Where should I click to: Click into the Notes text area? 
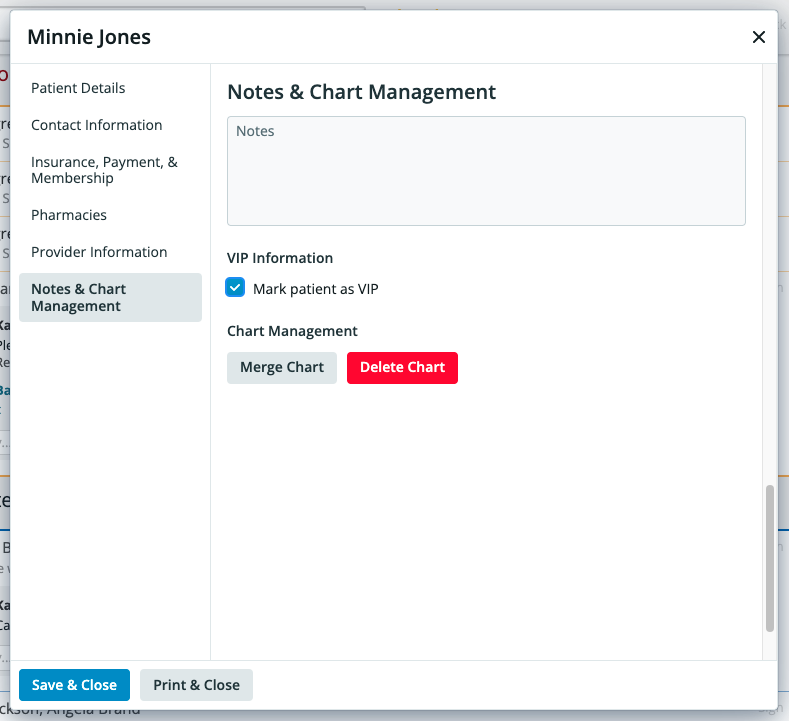click(x=486, y=171)
